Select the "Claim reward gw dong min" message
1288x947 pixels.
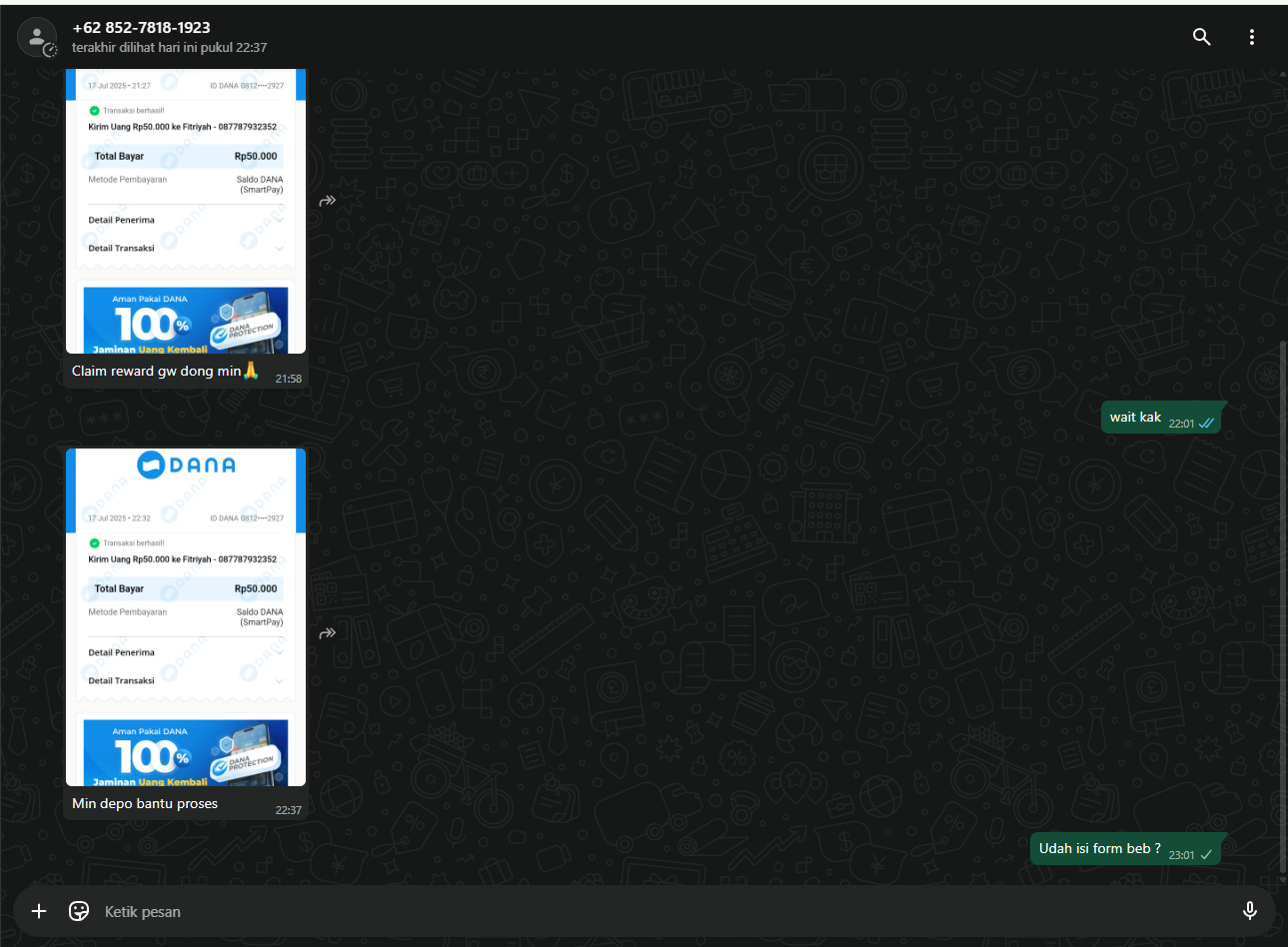pyautogui.click(x=165, y=371)
